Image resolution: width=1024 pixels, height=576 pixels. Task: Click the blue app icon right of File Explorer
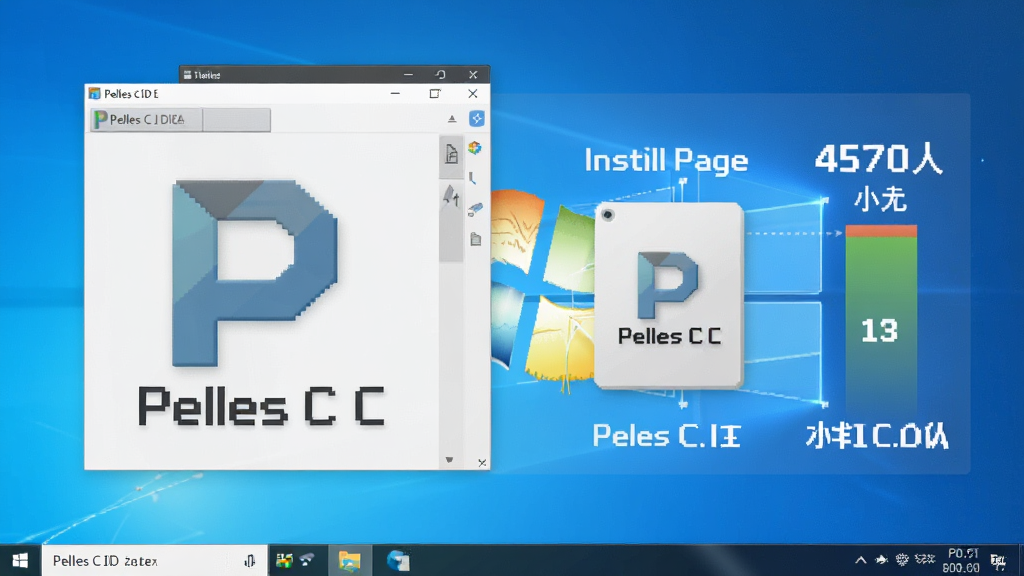398,560
